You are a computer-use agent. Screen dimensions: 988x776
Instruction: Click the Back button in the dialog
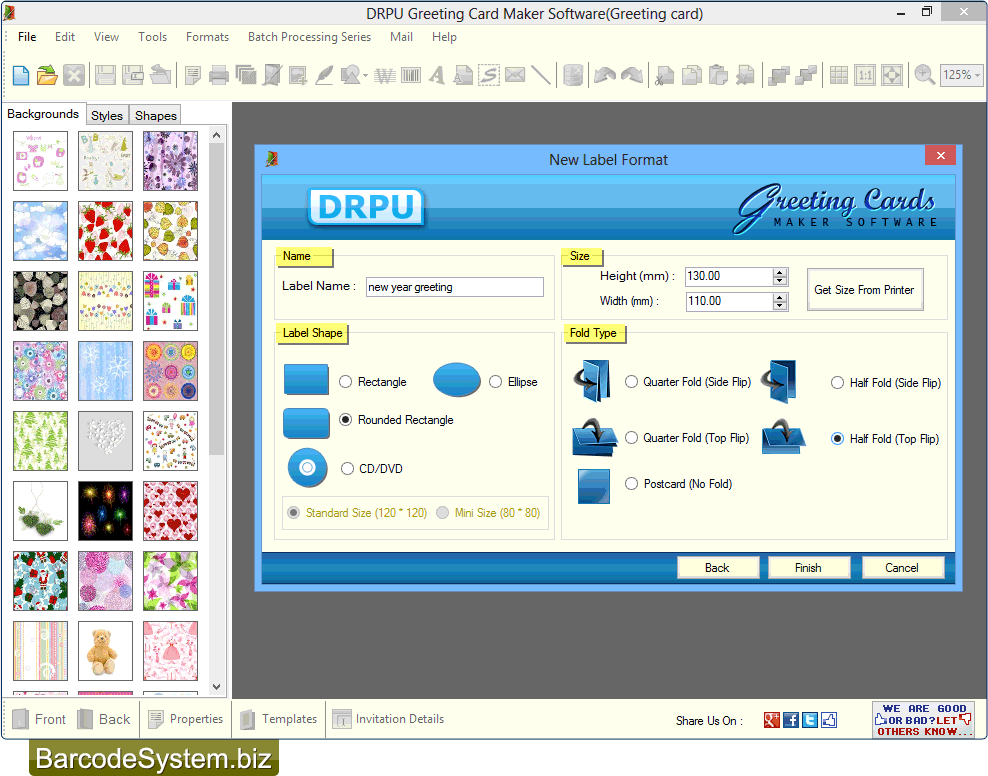click(x=718, y=568)
